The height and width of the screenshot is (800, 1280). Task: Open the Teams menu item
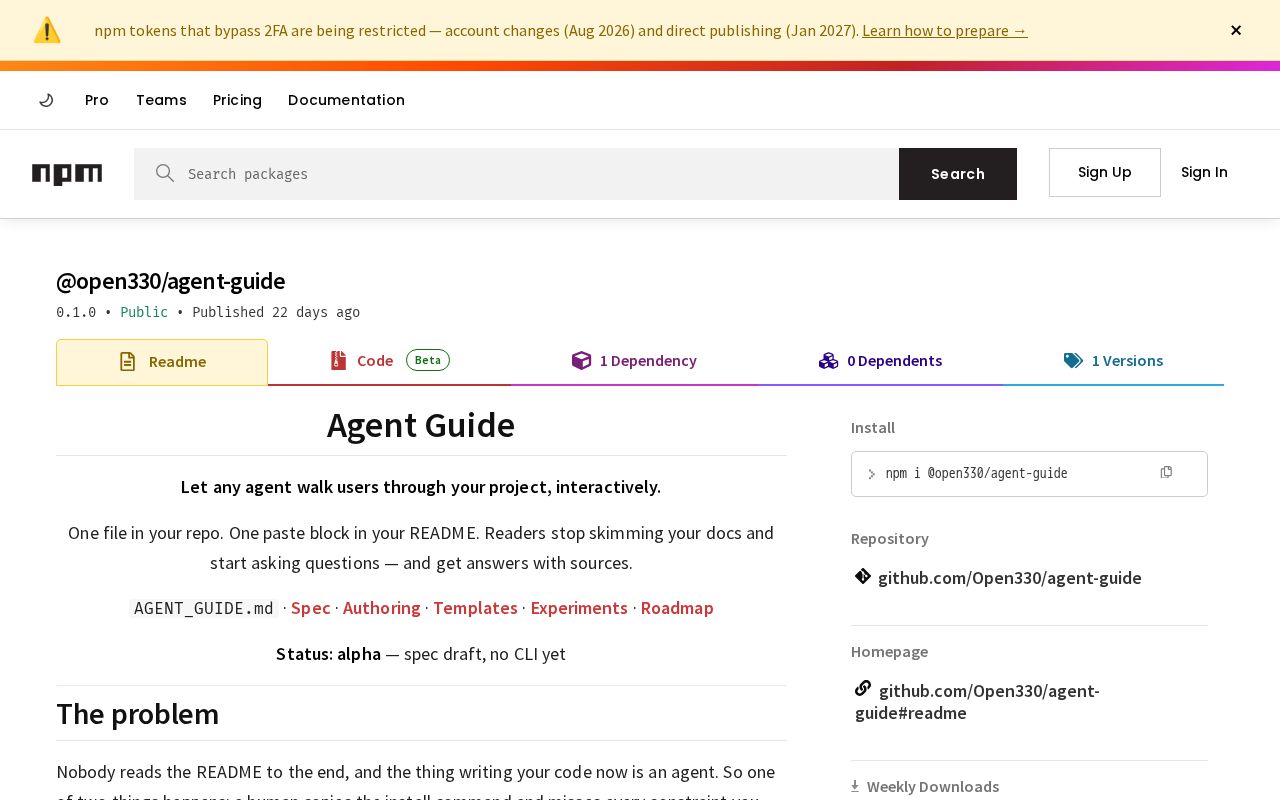tap(161, 100)
